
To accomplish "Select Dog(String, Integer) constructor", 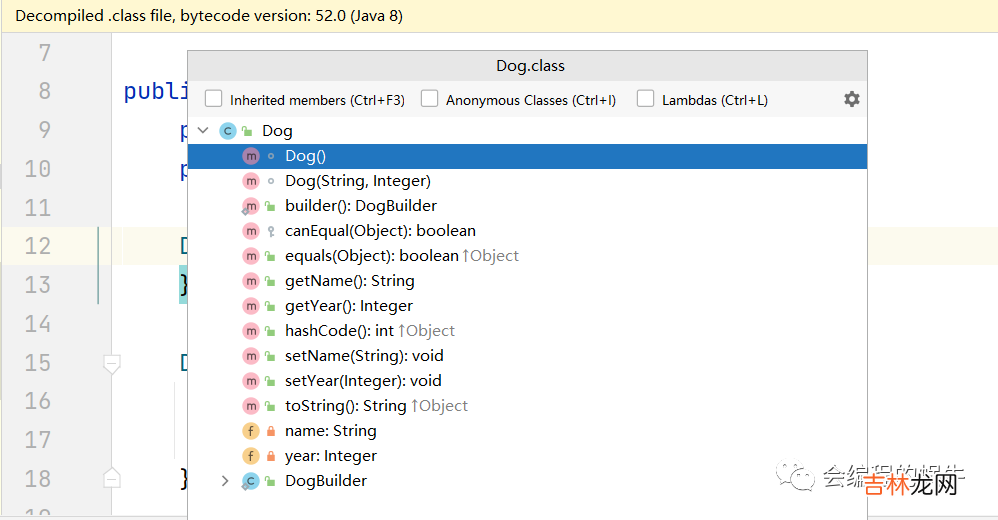I will (x=357, y=181).
